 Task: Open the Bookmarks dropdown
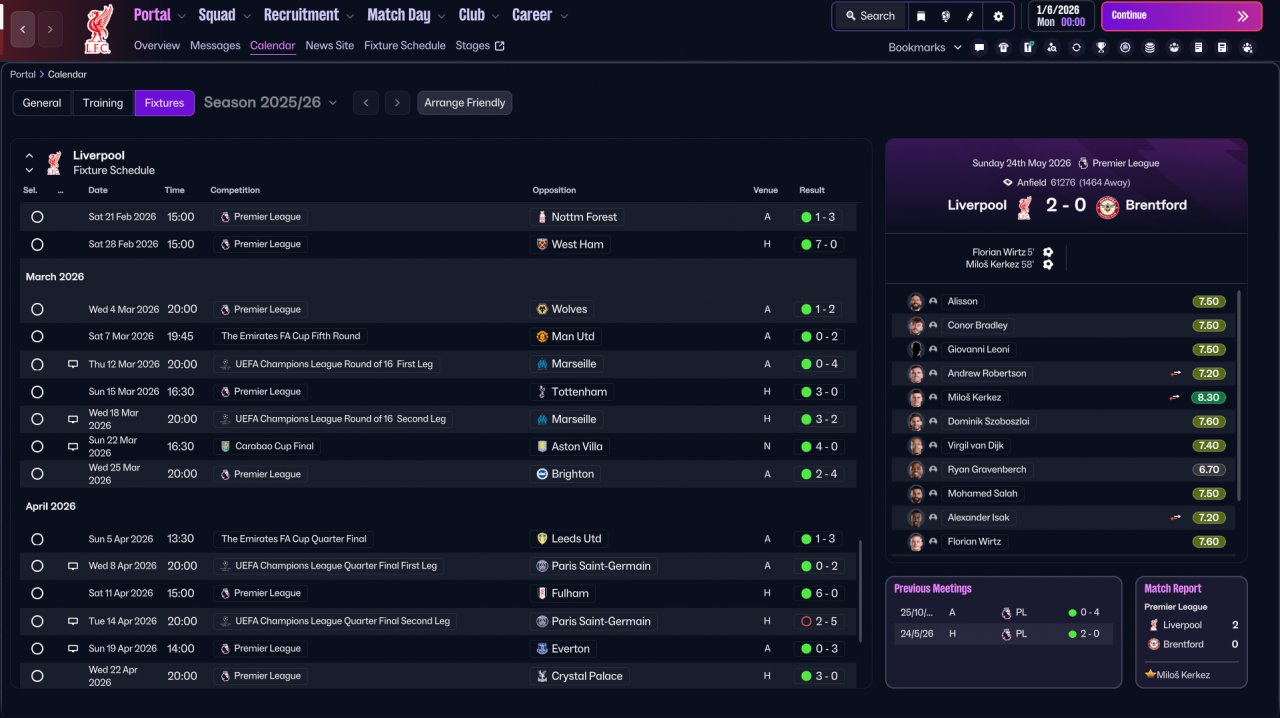[x=924, y=47]
